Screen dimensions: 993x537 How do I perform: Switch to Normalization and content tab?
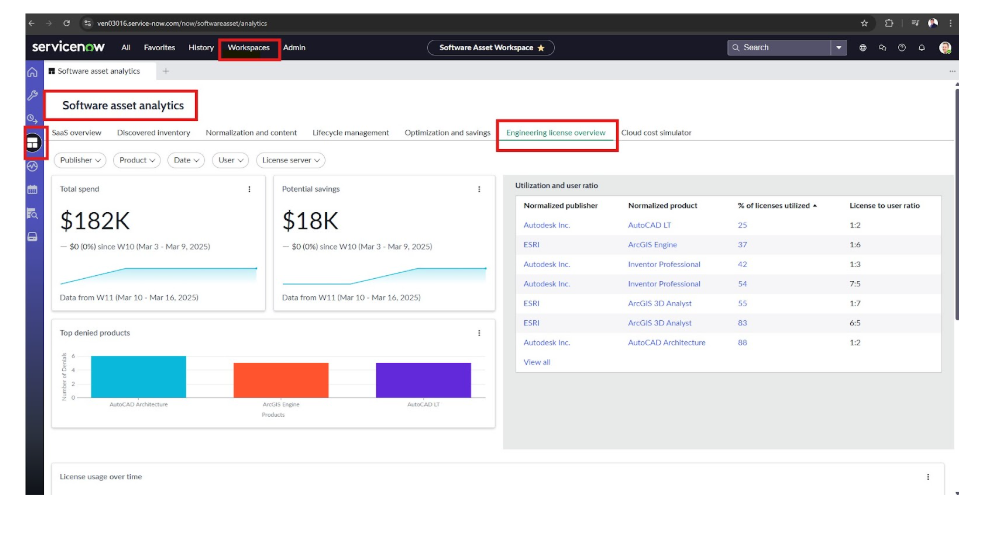[x=251, y=133]
